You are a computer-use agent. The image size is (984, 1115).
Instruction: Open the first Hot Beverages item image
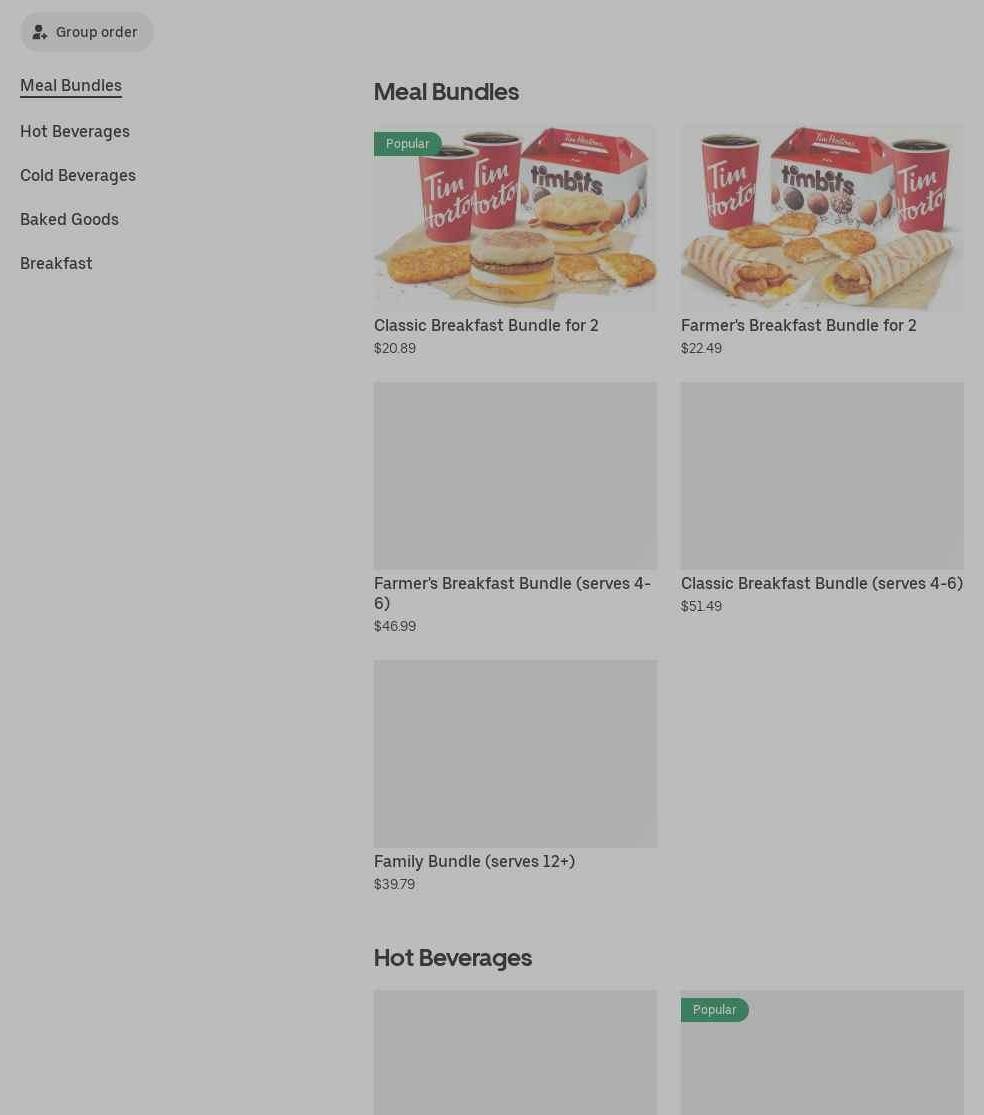point(515,1052)
